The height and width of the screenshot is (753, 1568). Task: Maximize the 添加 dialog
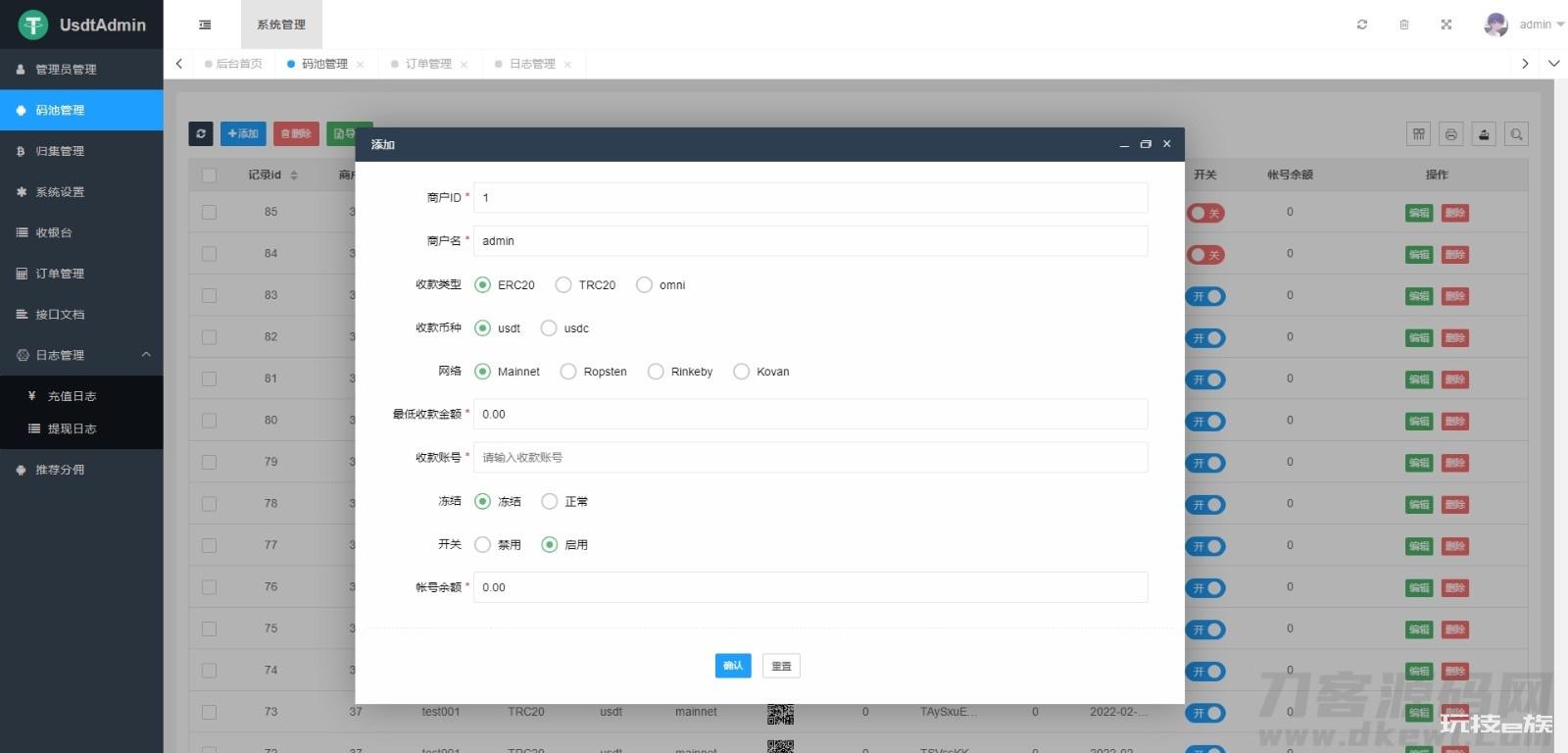point(1146,144)
